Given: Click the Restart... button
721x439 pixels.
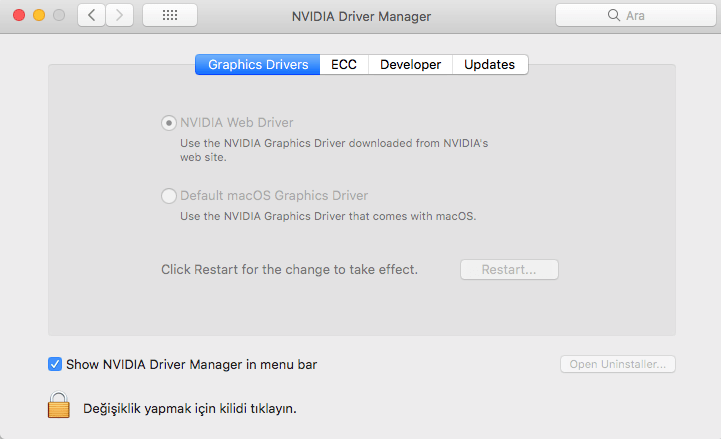Looking at the screenshot, I should [x=509, y=269].
